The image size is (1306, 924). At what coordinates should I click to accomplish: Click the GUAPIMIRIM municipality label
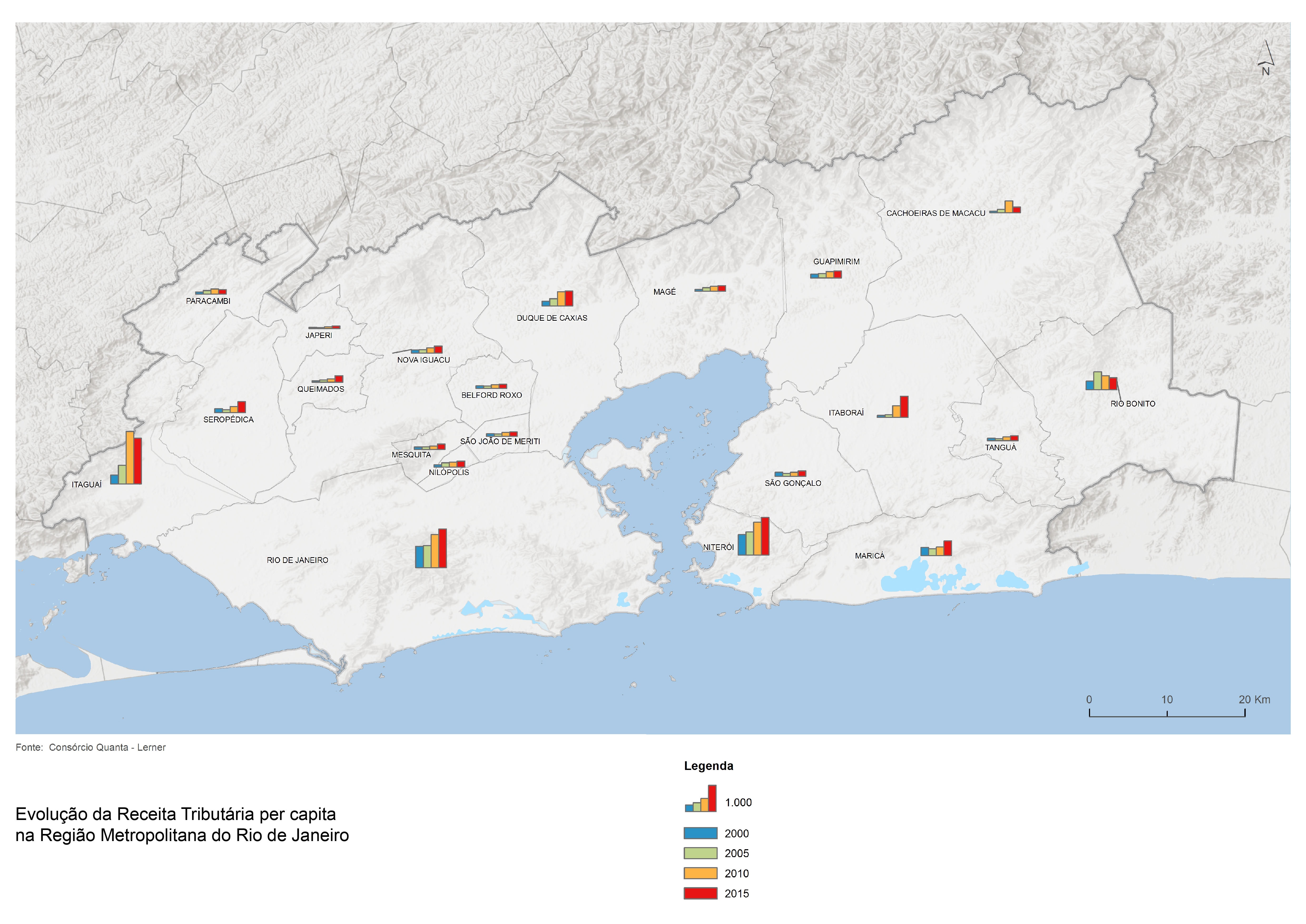[x=836, y=262]
